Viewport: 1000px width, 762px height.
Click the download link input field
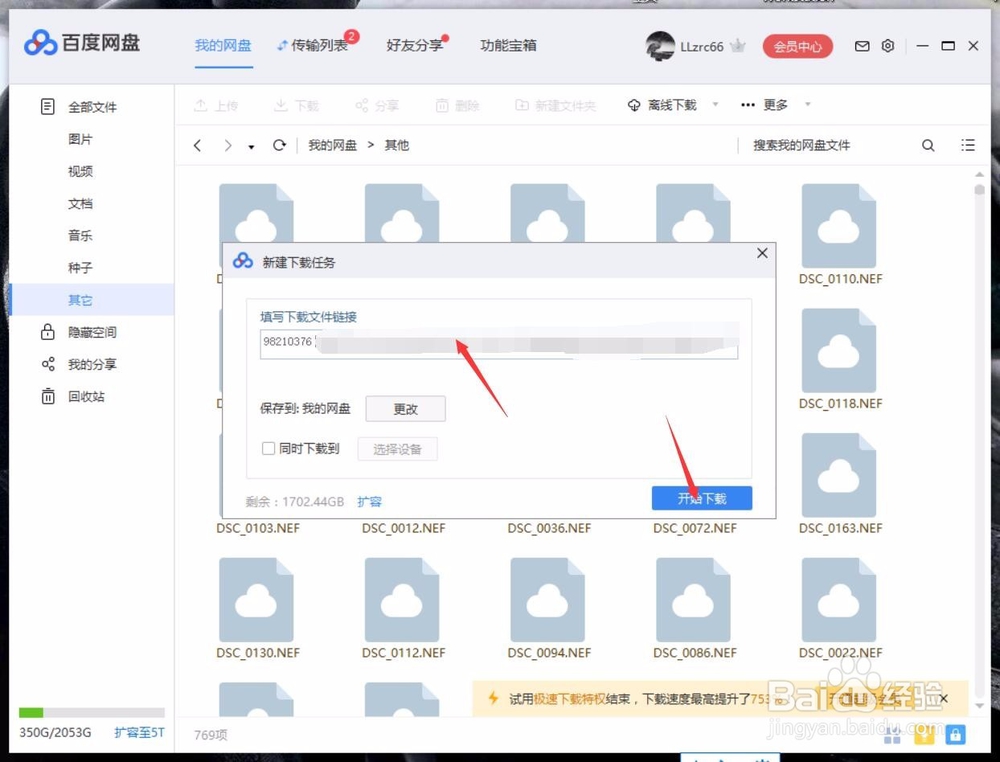[499, 344]
